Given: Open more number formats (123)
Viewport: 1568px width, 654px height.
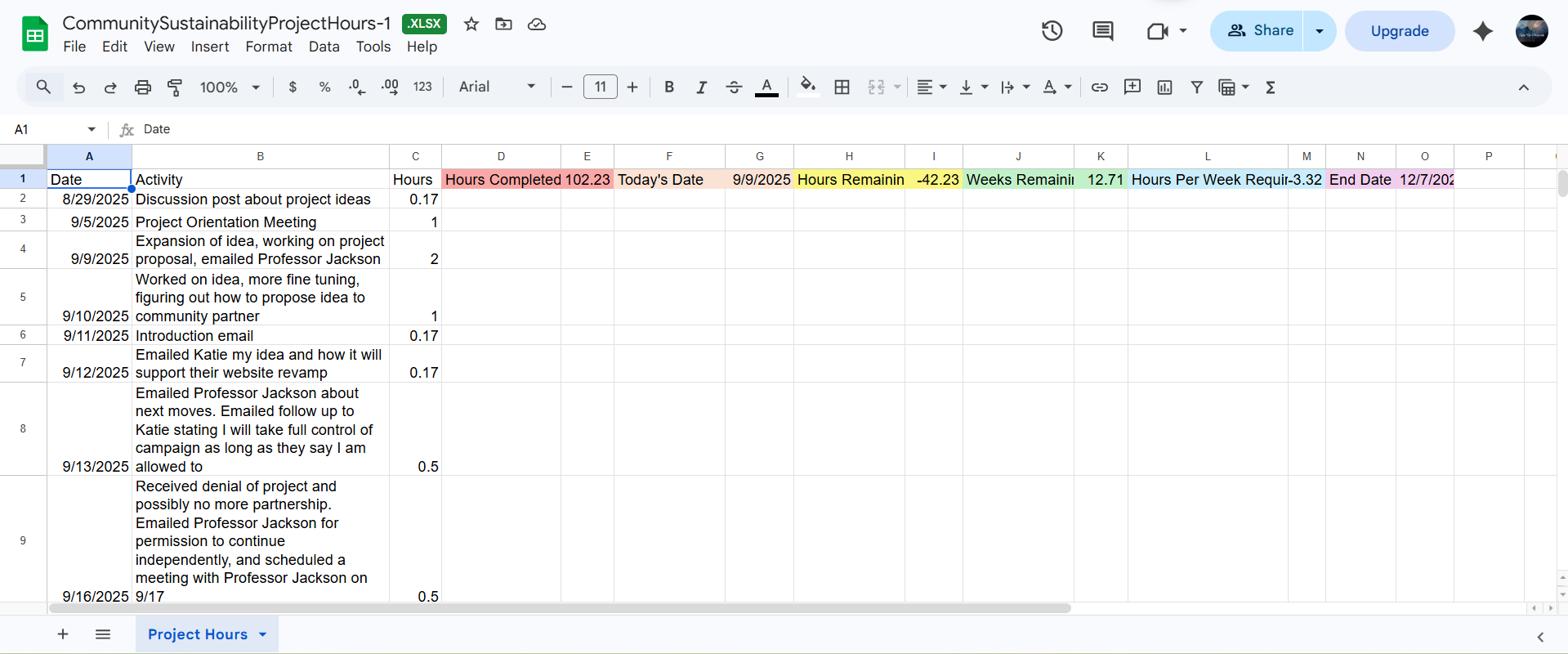Looking at the screenshot, I should coord(422,87).
